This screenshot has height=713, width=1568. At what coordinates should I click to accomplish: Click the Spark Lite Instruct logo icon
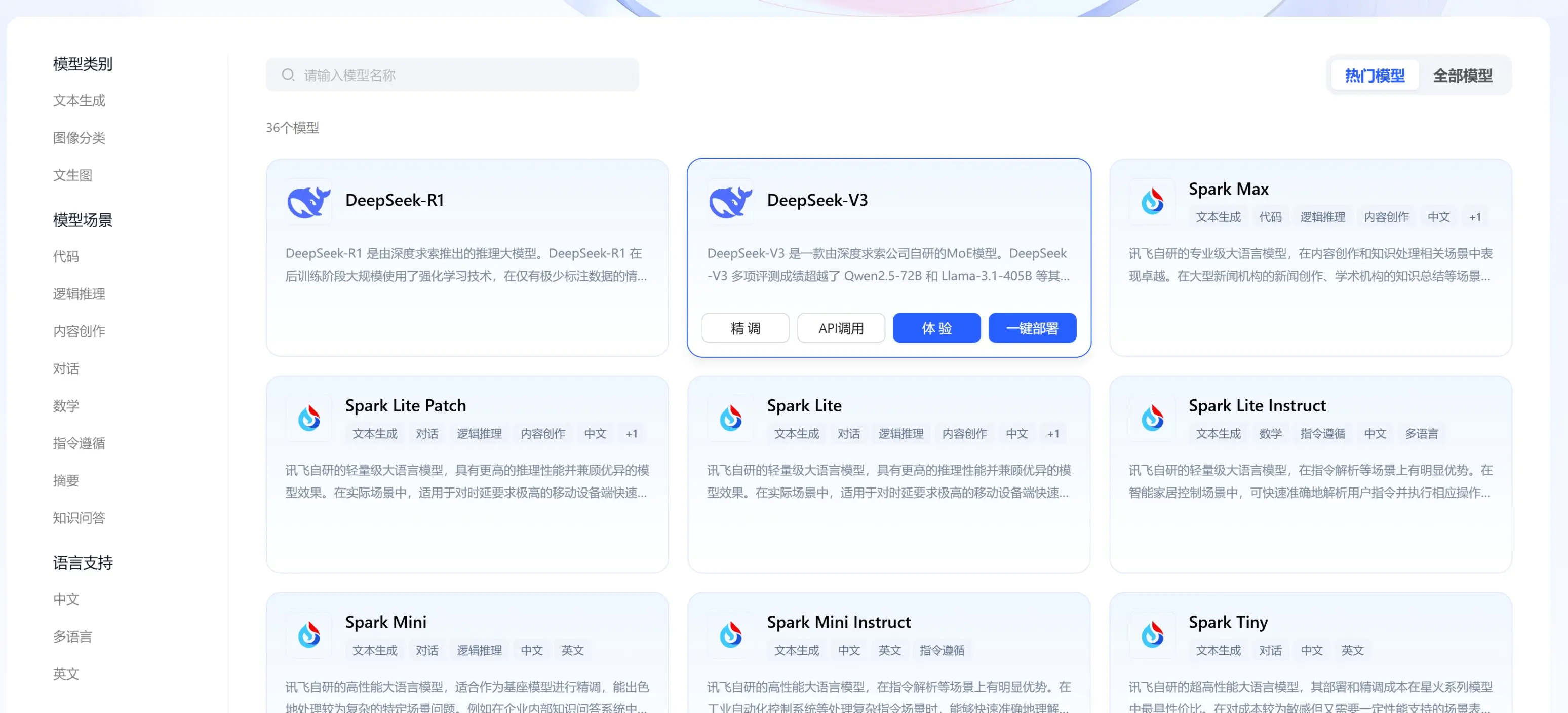click(x=1152, y=418)
